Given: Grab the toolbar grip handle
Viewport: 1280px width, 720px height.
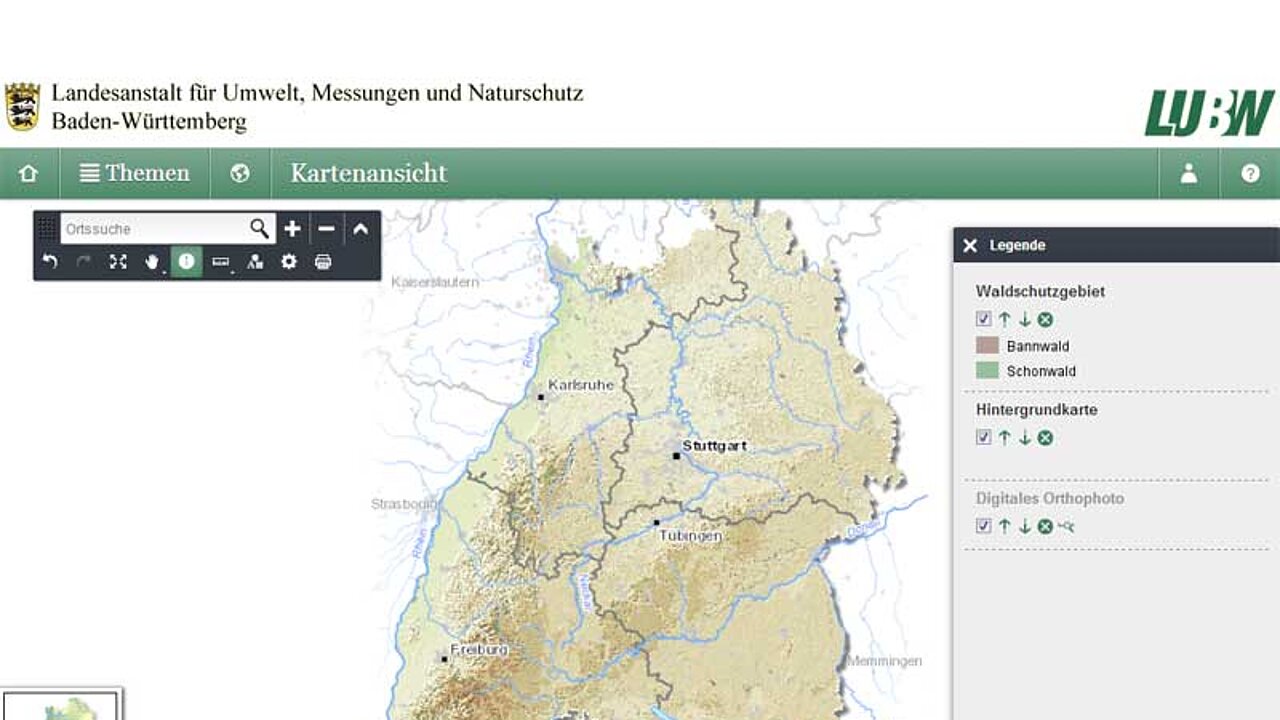Looking at the screenshot, I should tap(47, 229).
